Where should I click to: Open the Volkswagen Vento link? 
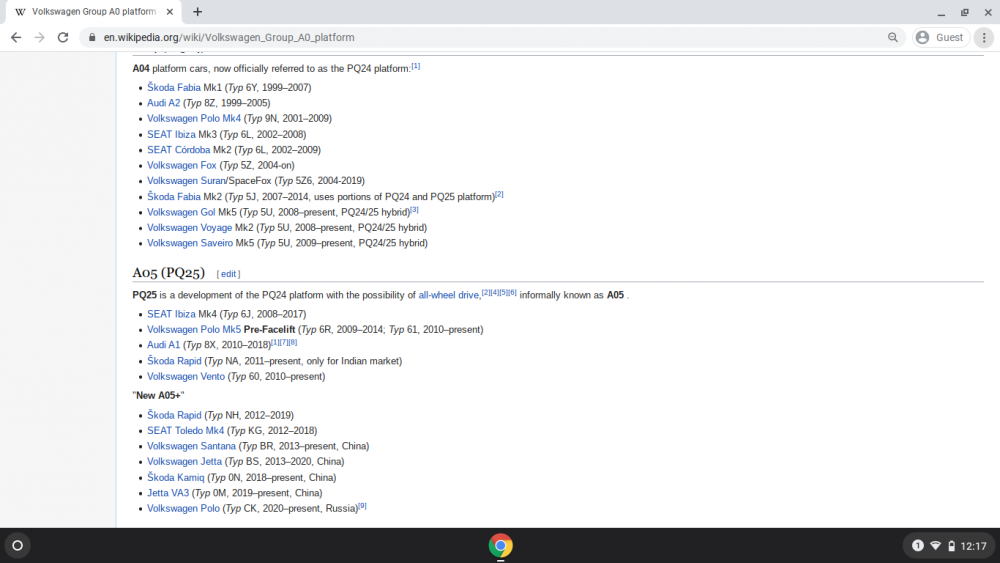(x=186, y=376)
